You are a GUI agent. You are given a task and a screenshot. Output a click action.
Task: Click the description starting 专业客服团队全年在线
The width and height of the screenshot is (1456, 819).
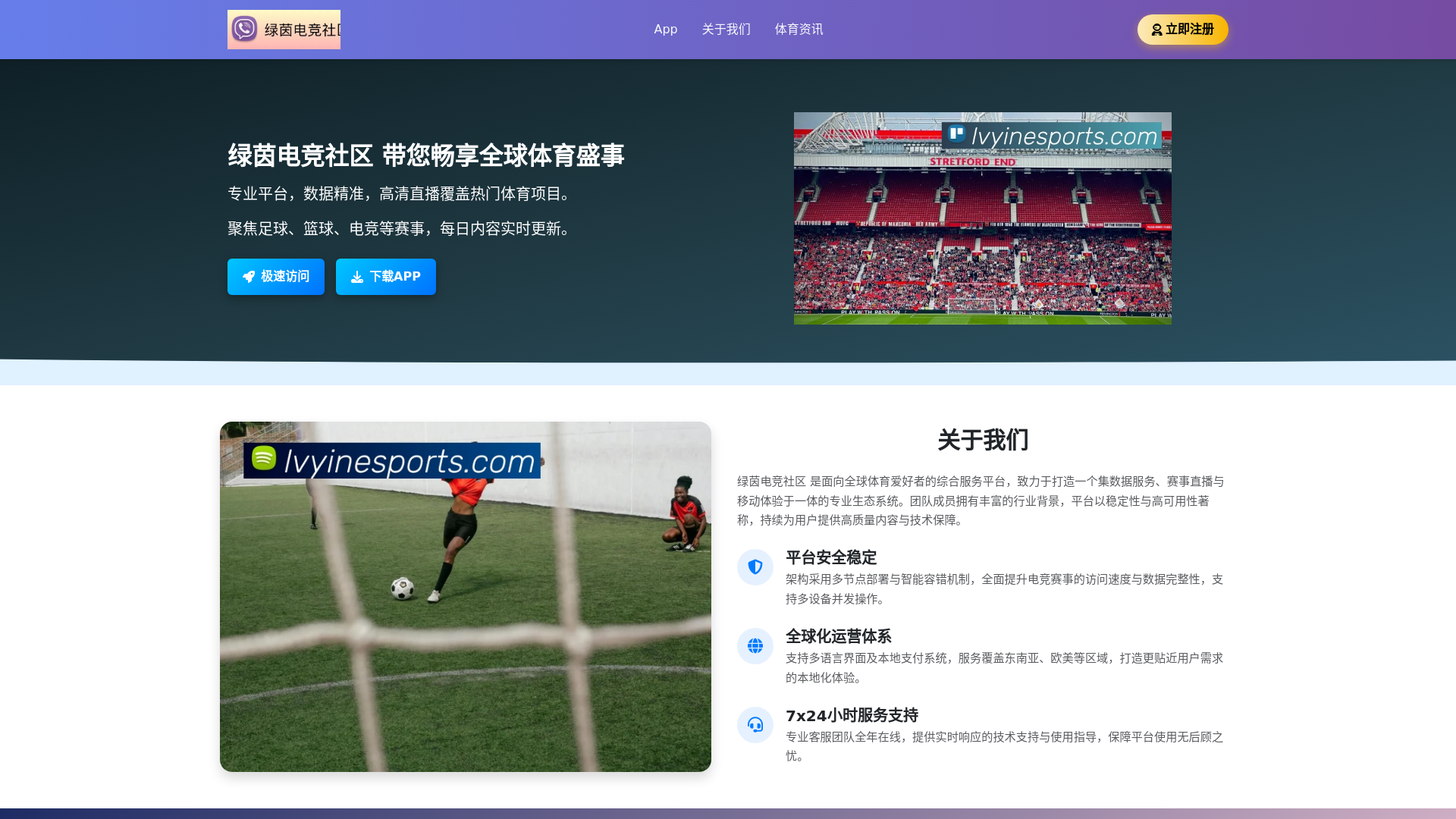pos(1006,746)
